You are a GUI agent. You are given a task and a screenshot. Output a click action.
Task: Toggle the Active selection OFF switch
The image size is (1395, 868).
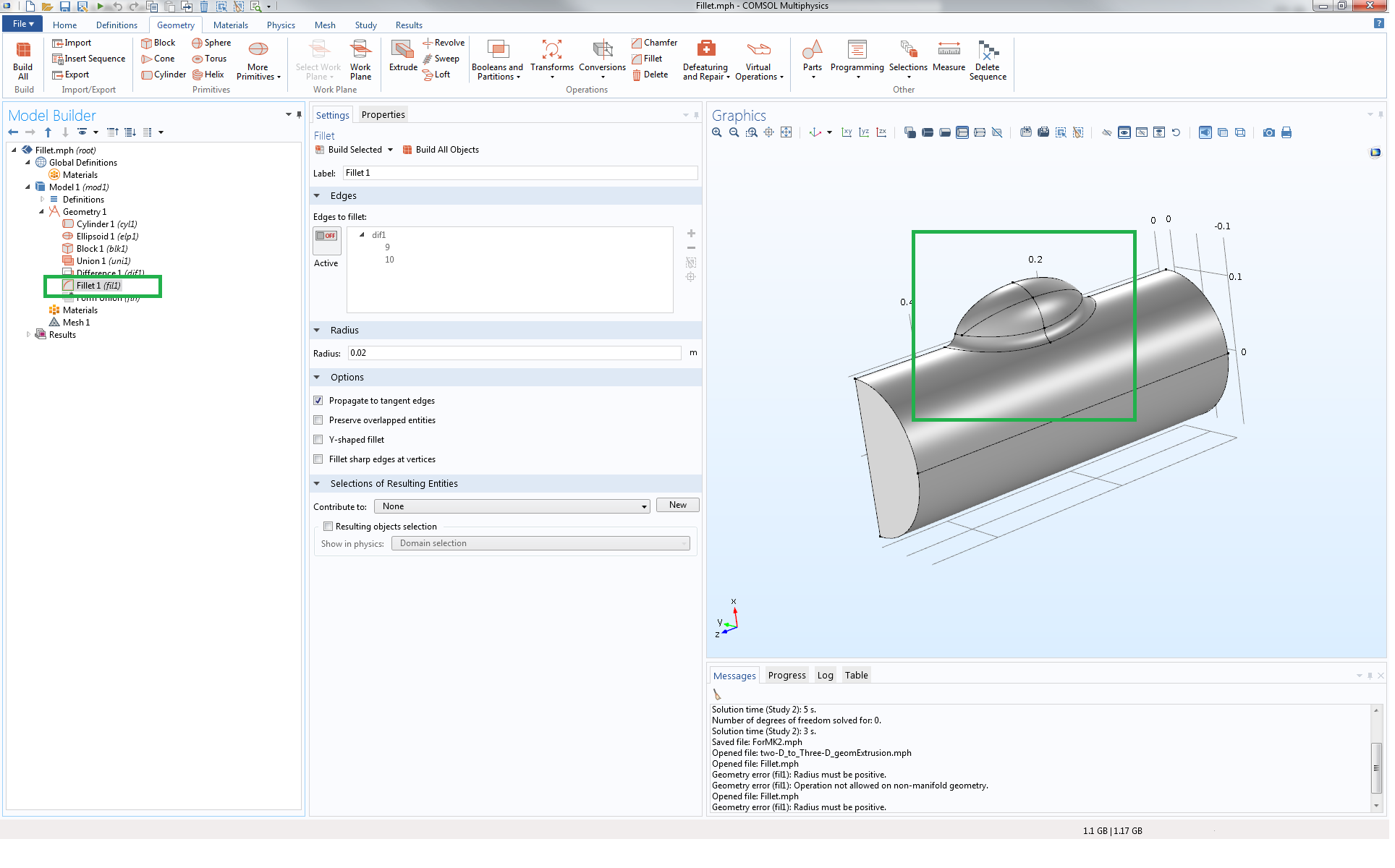[326, 236]
